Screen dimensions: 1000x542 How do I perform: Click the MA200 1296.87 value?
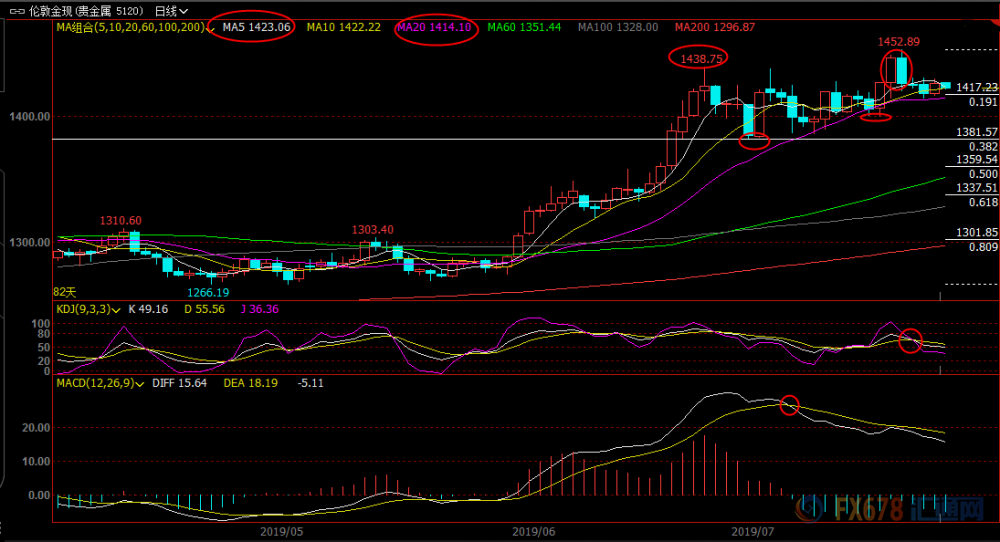tap(715, 27)
